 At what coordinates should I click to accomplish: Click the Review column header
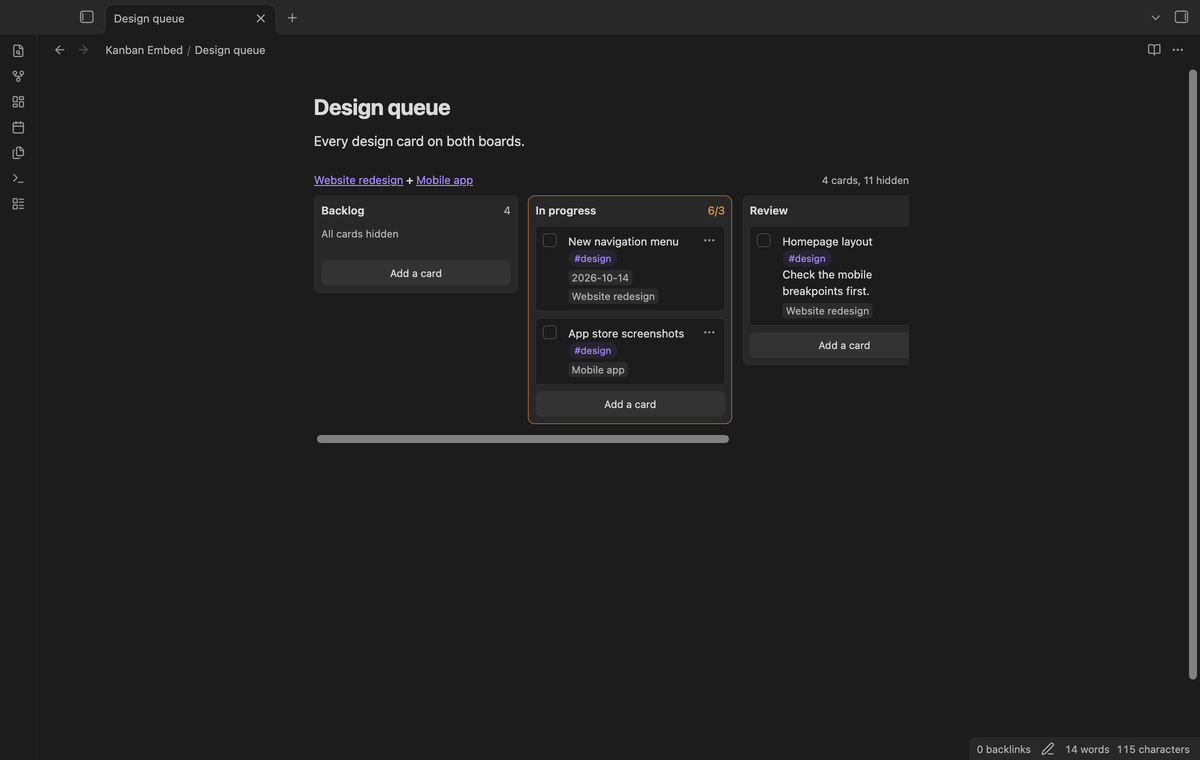(769, 211)
